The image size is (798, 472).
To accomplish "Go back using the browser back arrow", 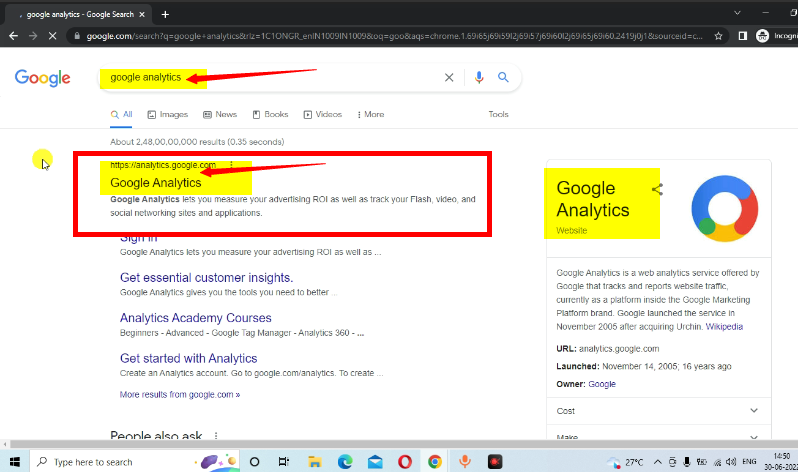I will [x=14, y=36].
